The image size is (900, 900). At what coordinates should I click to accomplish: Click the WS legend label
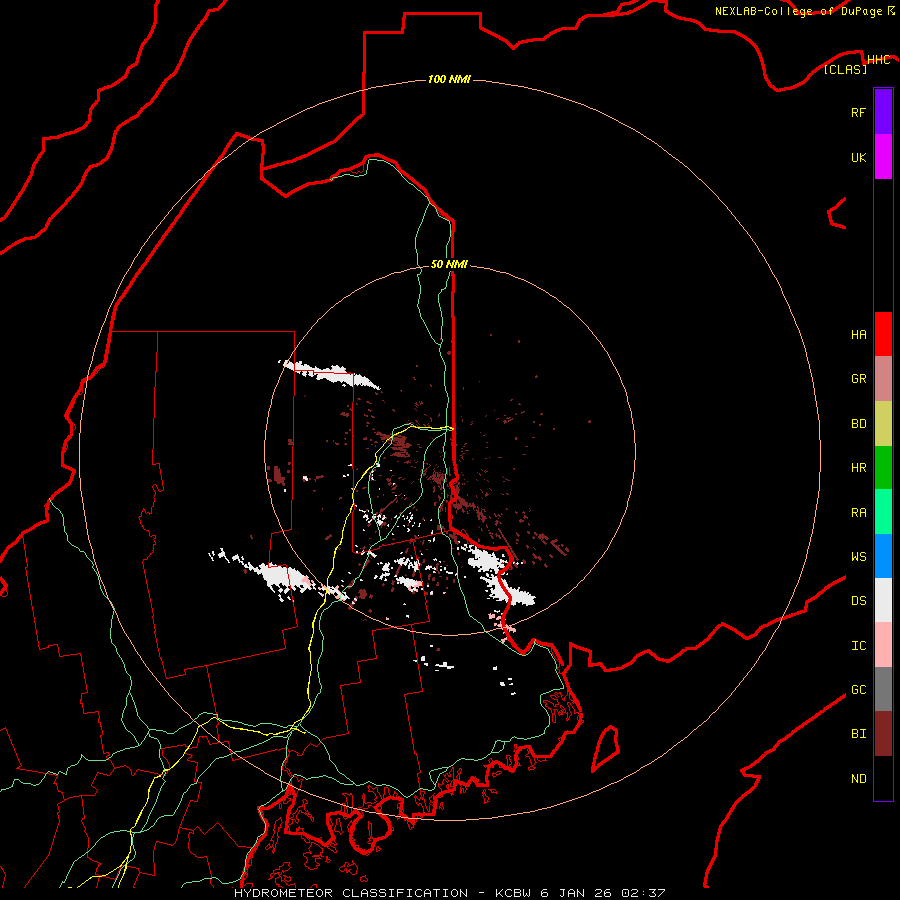(x=858, y=557)
